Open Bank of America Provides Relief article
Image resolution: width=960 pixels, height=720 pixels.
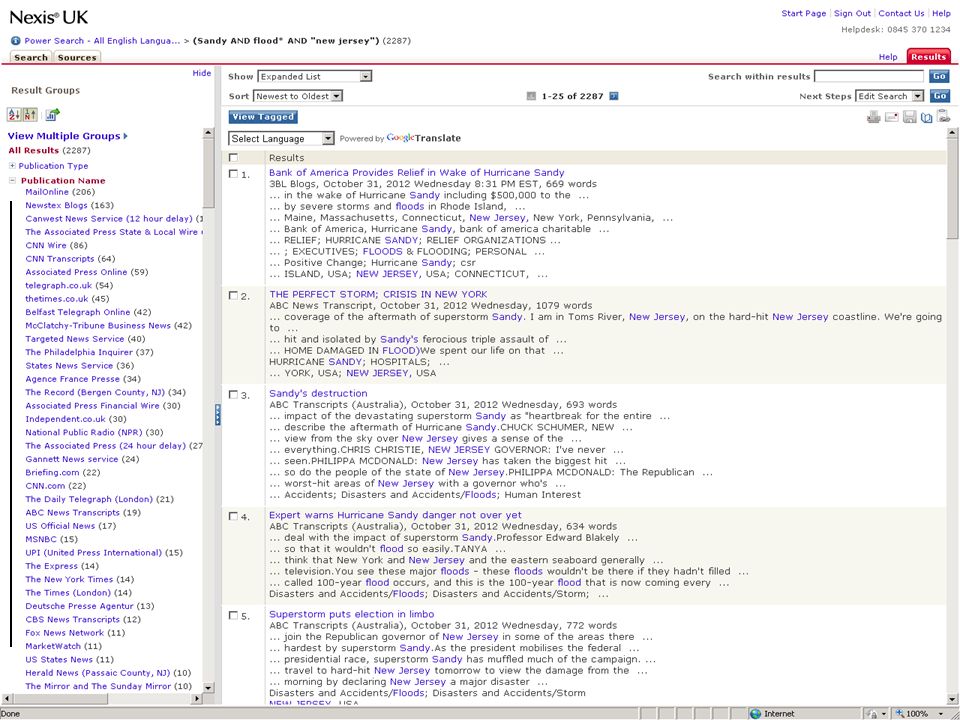pyautogui.click(x=416, y=173)
